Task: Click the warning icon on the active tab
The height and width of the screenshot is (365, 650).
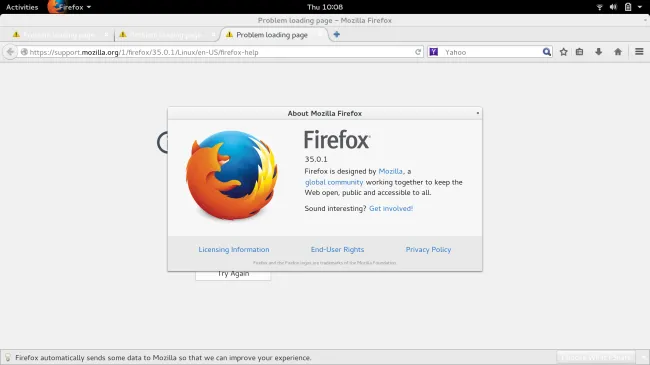Action: pyautogui.click(x=229, y=34)
